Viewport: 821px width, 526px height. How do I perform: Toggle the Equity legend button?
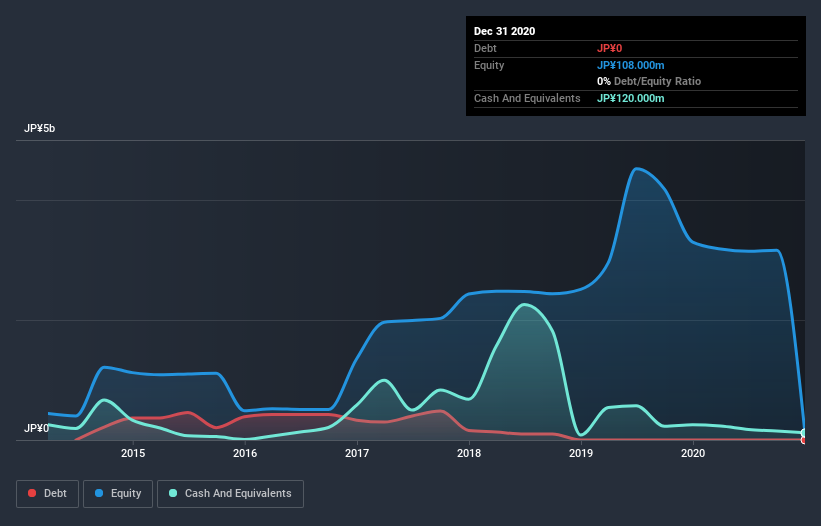(118, 494)
